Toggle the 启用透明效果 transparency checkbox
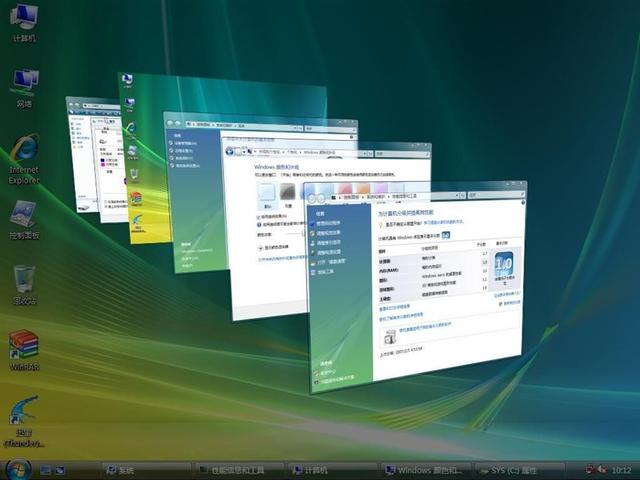This screenshot has width=640, height=480. click(259, 216)
